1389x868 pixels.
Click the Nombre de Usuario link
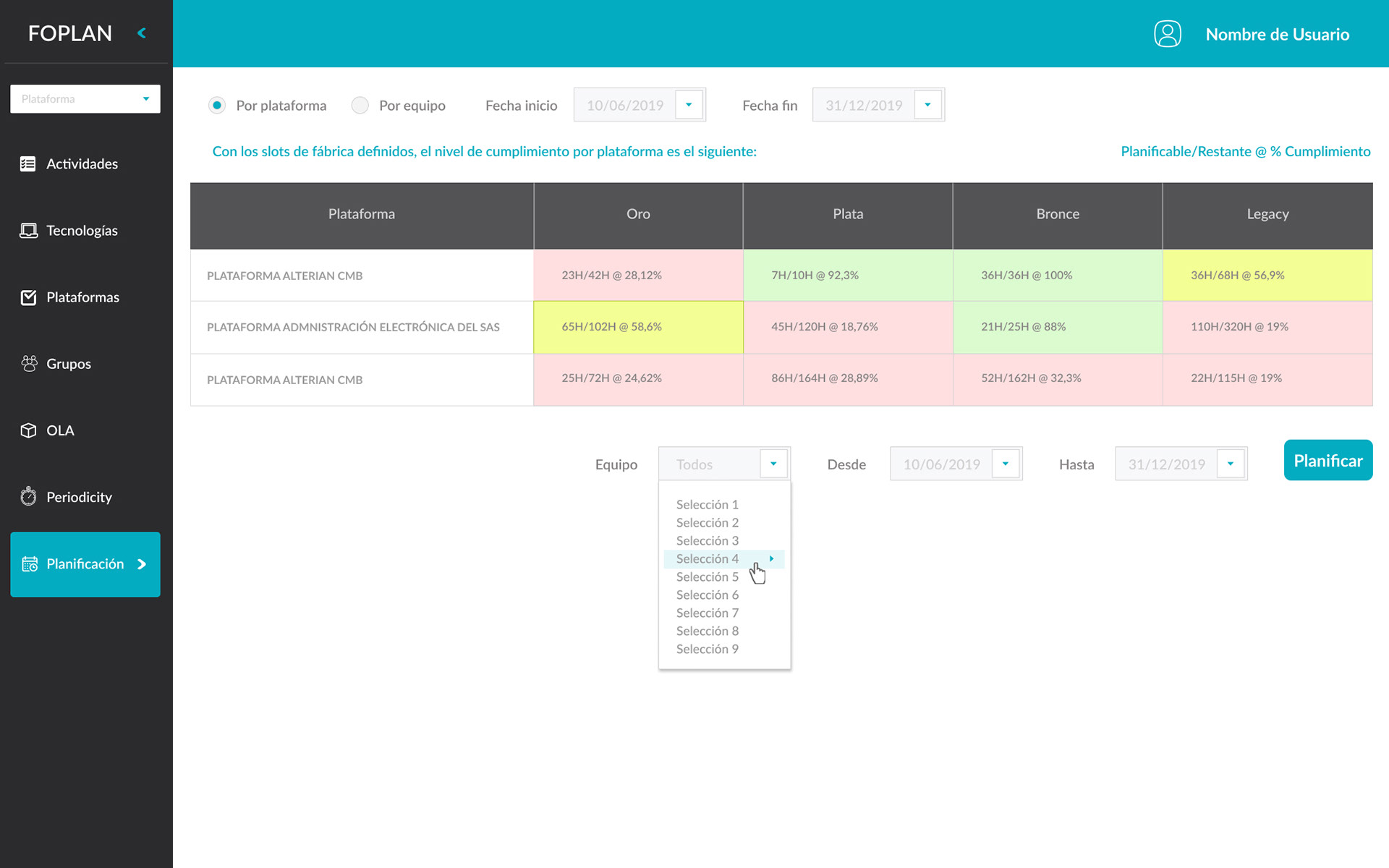coord(1277,34)
